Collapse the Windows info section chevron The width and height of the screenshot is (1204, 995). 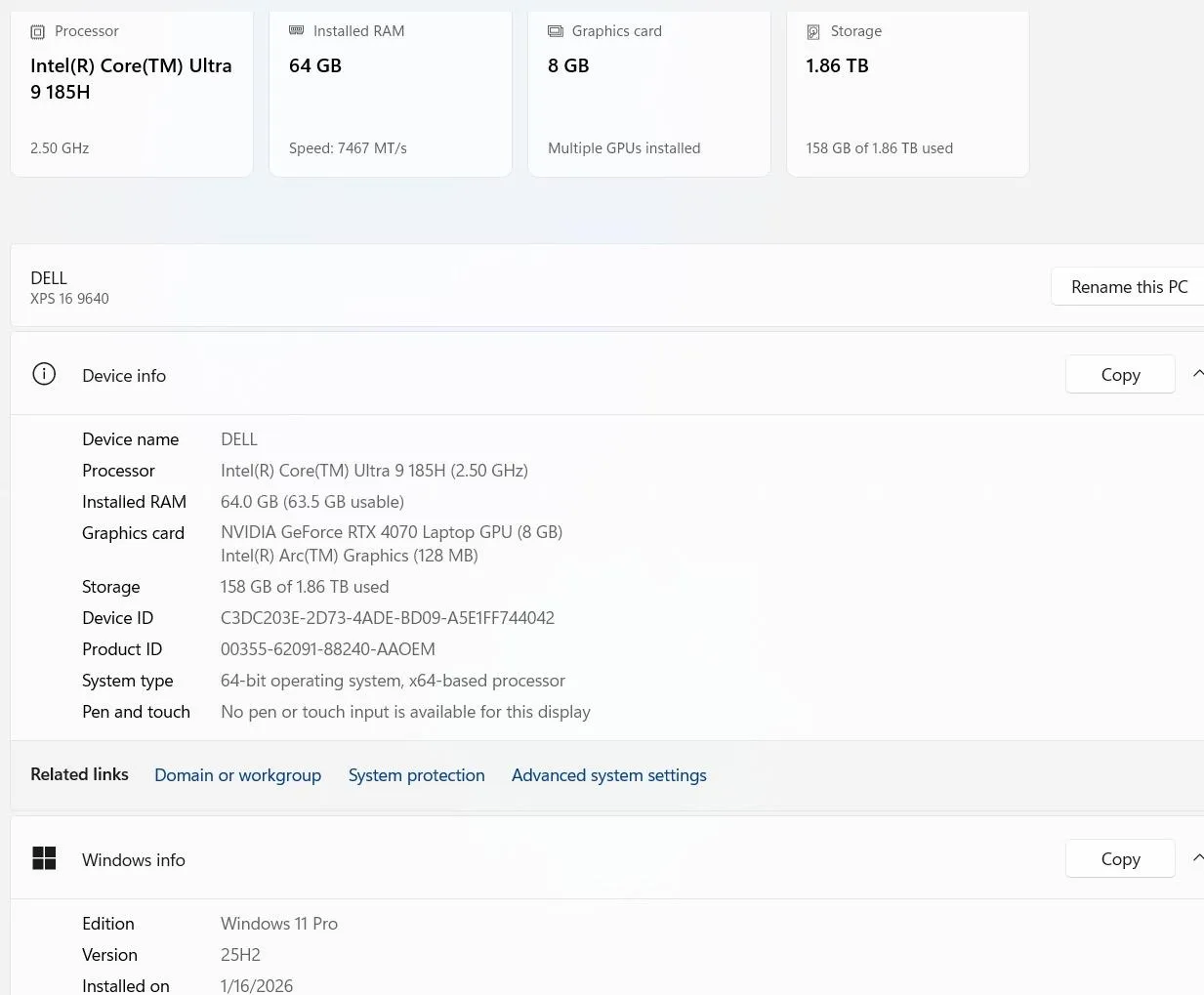(1197, 858)
